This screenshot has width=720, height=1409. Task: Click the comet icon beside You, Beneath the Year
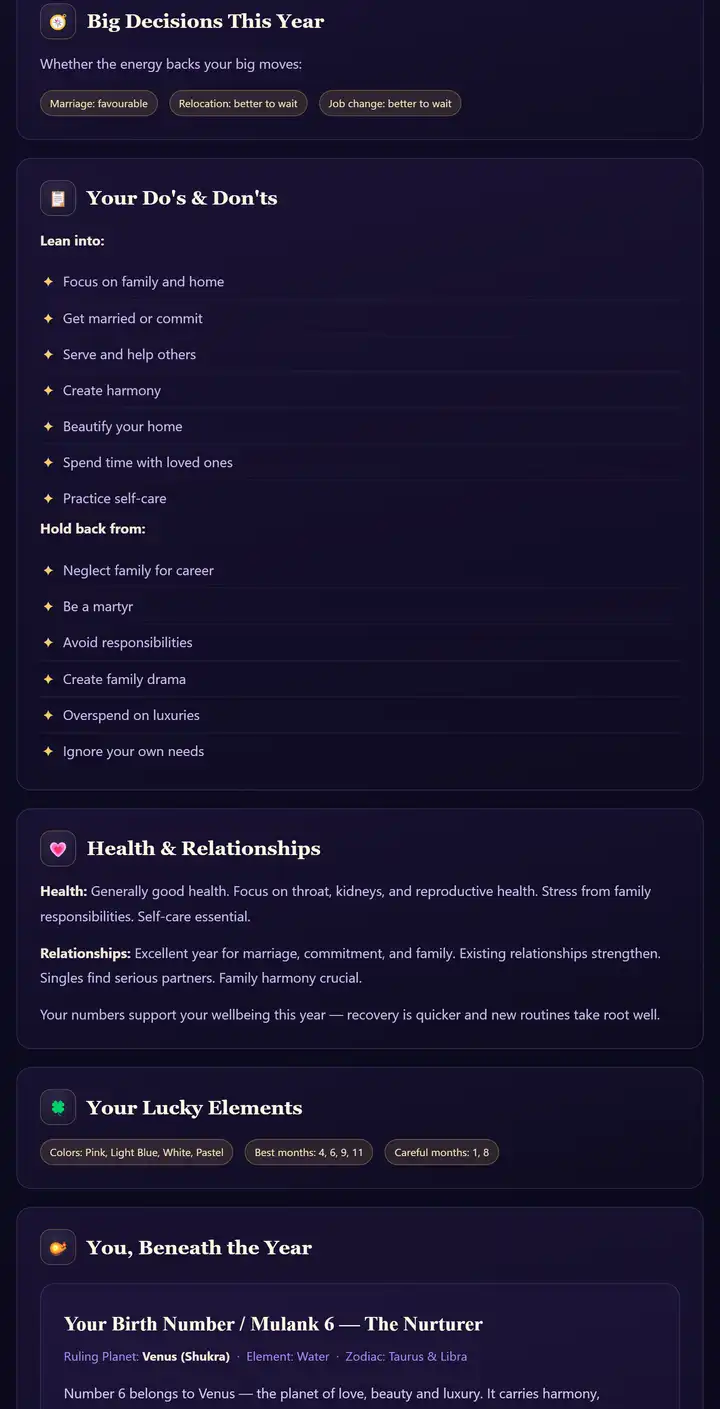[58, 1247]
